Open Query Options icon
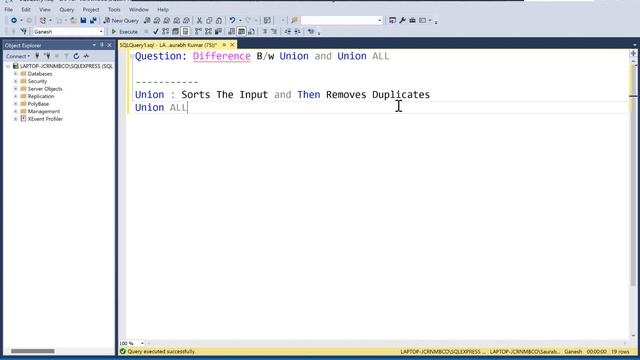640x360 pixels. tap(175, 31)
